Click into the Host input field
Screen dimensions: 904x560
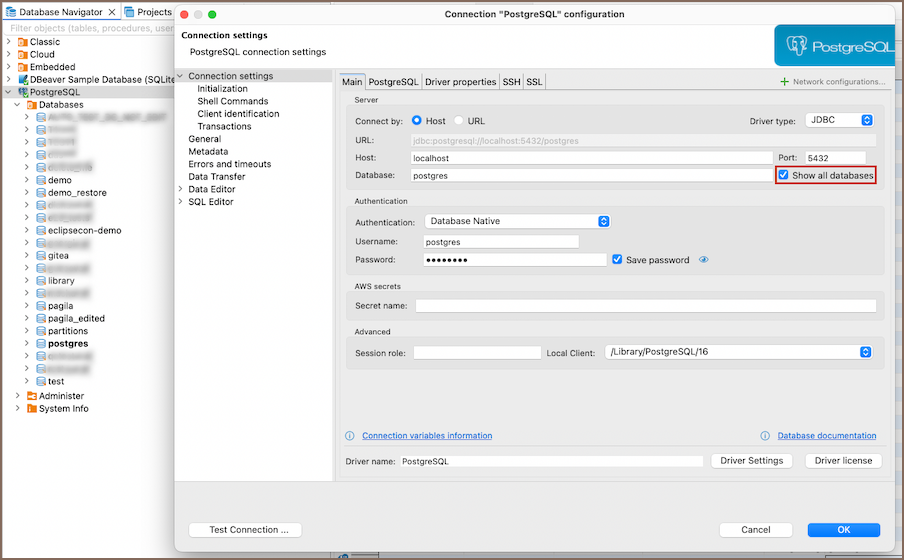[x=590, y=158]
